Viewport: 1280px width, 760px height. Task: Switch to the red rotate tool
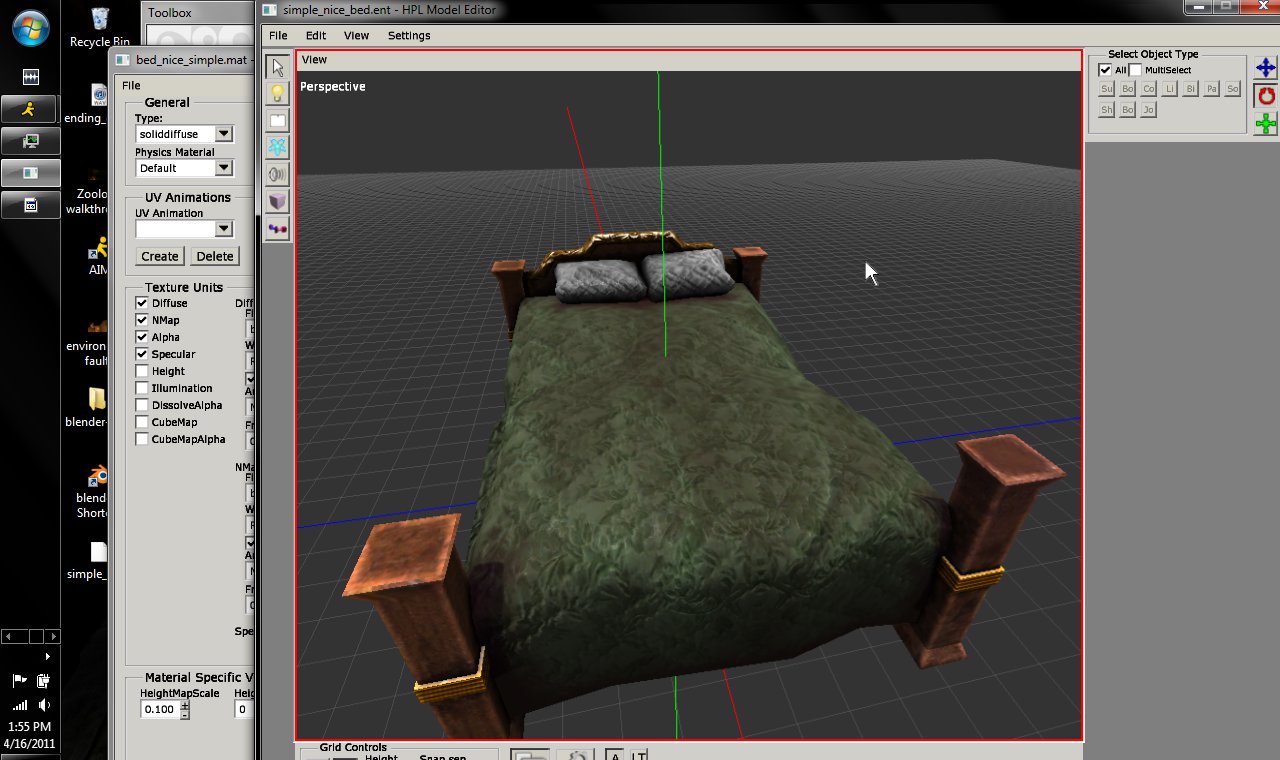(1266, 96)
